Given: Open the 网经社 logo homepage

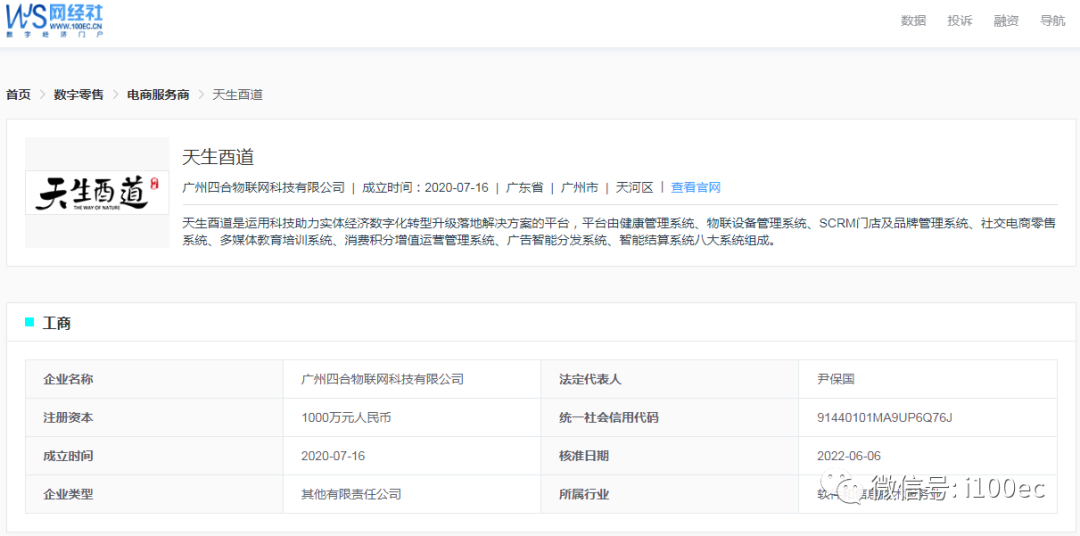Looking at the screenshot, I should pyautogui.click(x=53, y=21).
